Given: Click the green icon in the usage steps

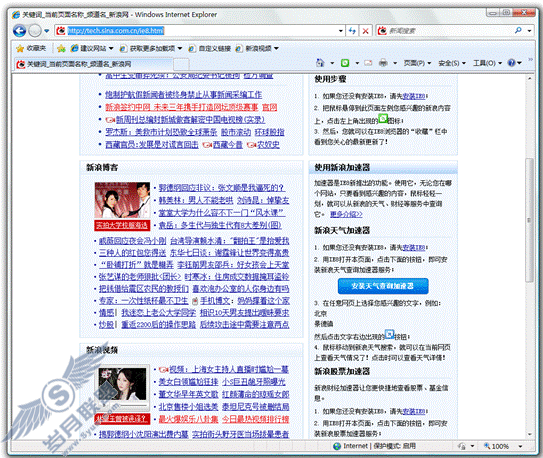Looking at the screenshot, I should point(383,118).
